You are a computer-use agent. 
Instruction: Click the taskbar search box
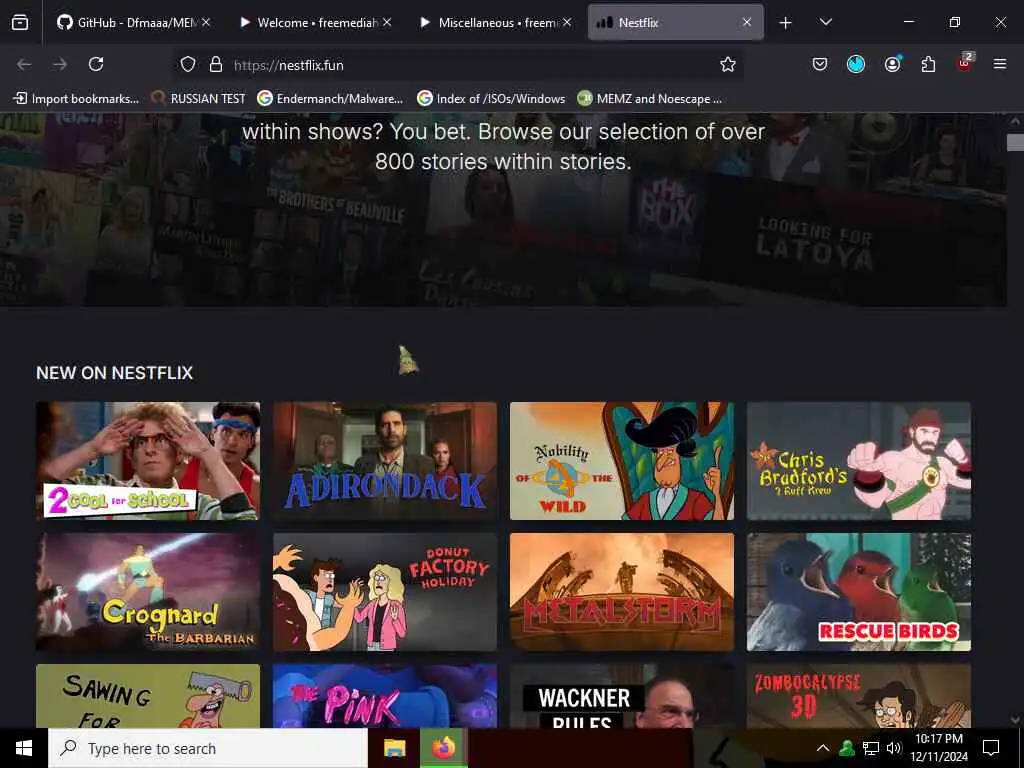pyautogui.click(x=208, y=748)
